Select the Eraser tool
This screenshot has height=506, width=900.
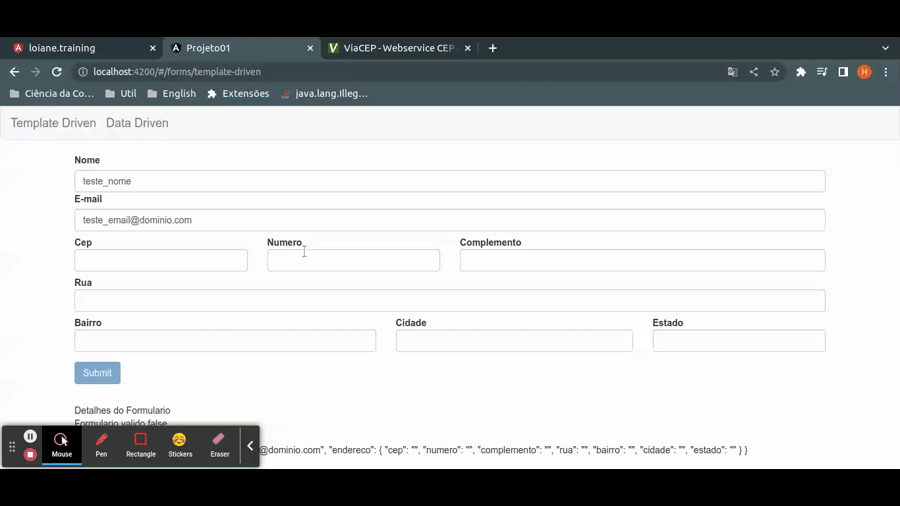(219, 445)
